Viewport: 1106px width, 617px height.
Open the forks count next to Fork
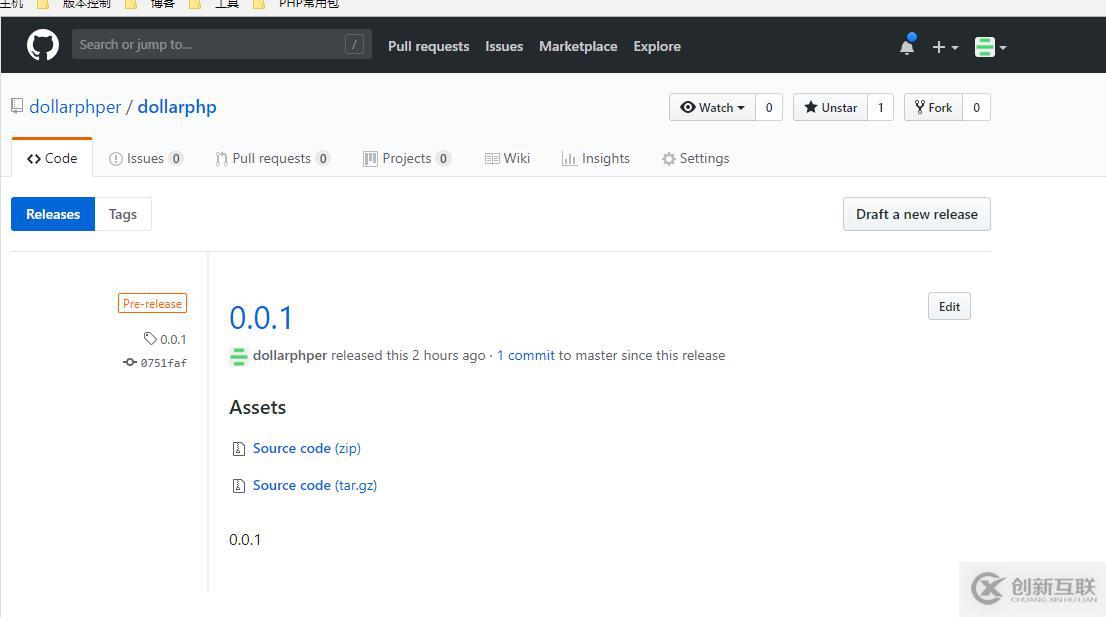tap(976, 107)
